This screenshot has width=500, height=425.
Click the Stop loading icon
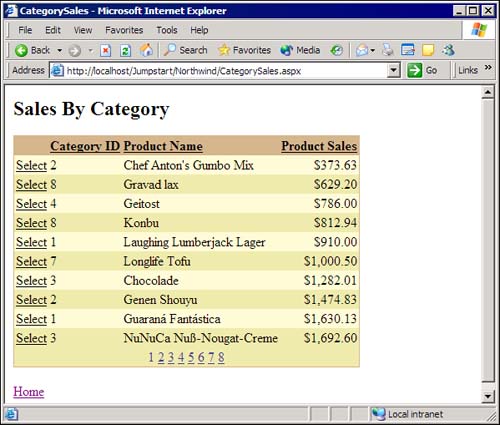[x=105, y=51]
